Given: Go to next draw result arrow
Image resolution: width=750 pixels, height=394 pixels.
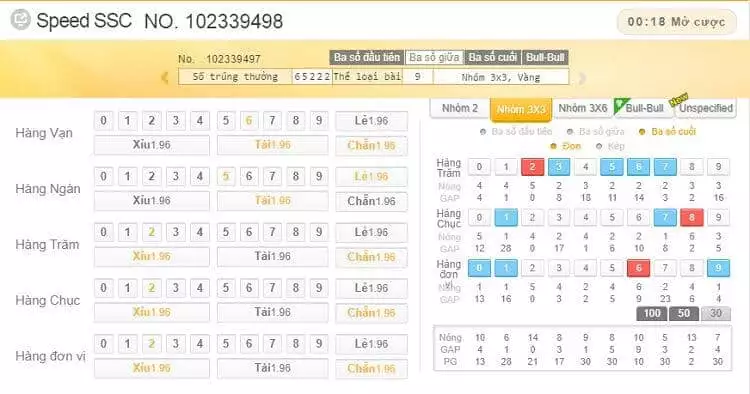Looking at the screenshot, I should tap(582, 77).
